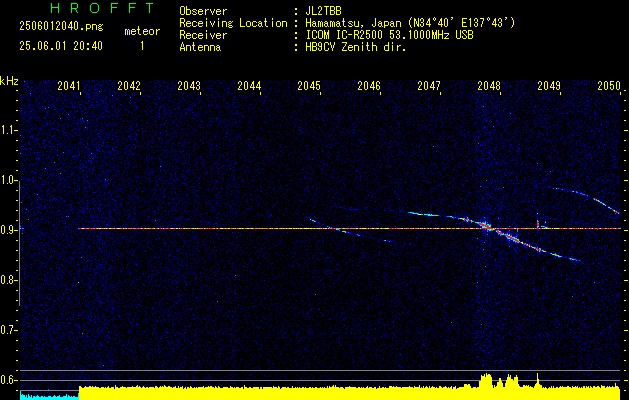Click the ICOM IC-R2500 53.1000MHz USB text
This screenshot has width=629, height=400.
click(389, 35)
